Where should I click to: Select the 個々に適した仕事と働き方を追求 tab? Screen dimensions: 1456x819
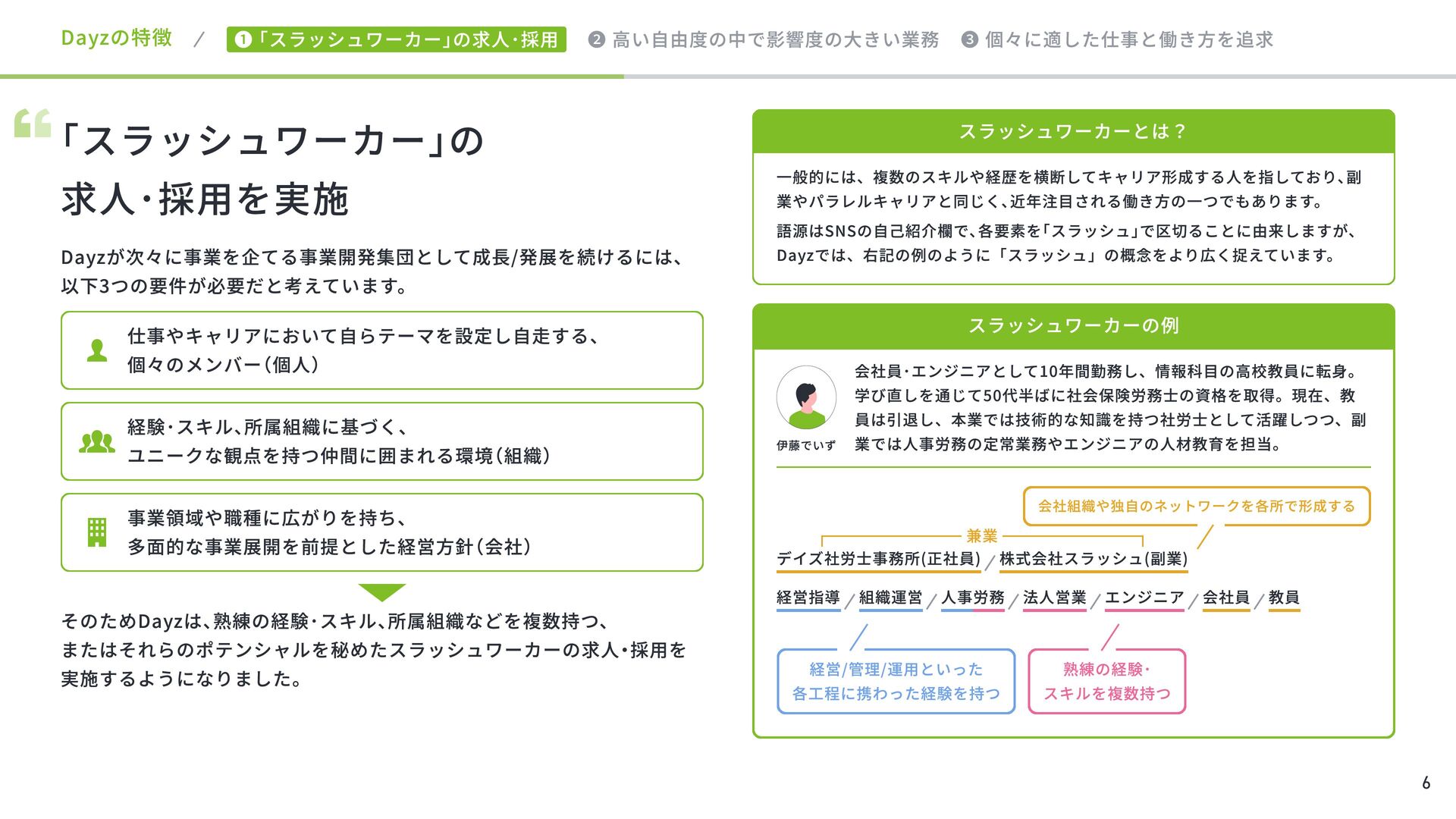pyautogui.click(x=1118, y=39)
